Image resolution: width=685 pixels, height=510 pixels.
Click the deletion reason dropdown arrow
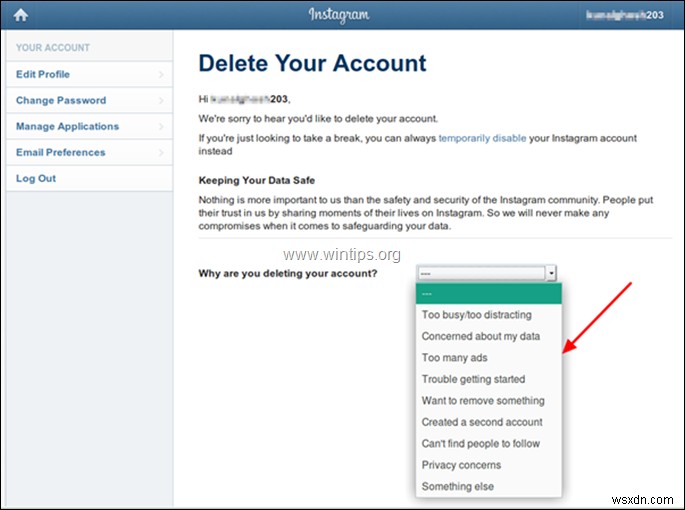point(551,273)
